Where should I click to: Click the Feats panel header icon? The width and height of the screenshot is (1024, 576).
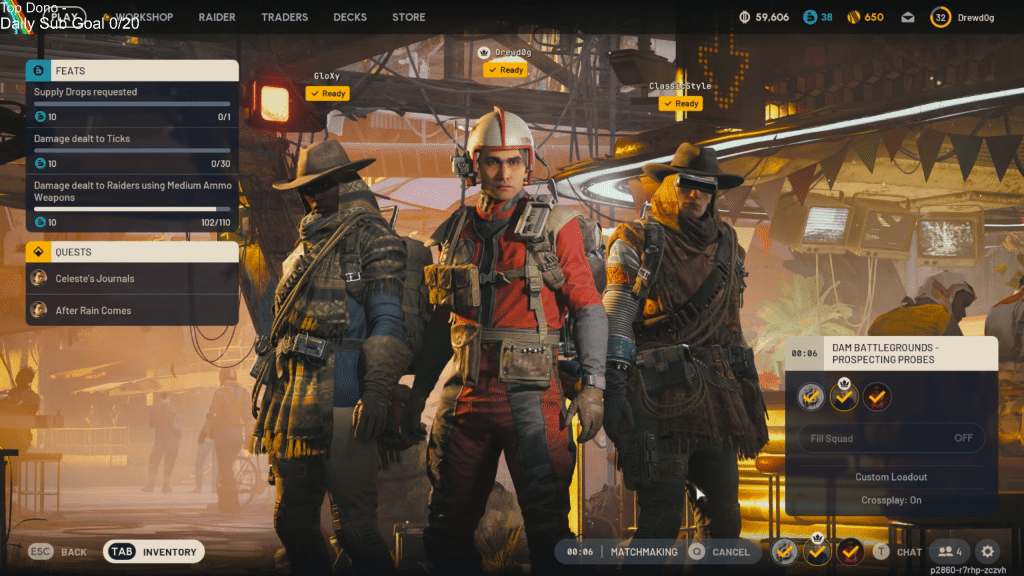pos(39,71)
